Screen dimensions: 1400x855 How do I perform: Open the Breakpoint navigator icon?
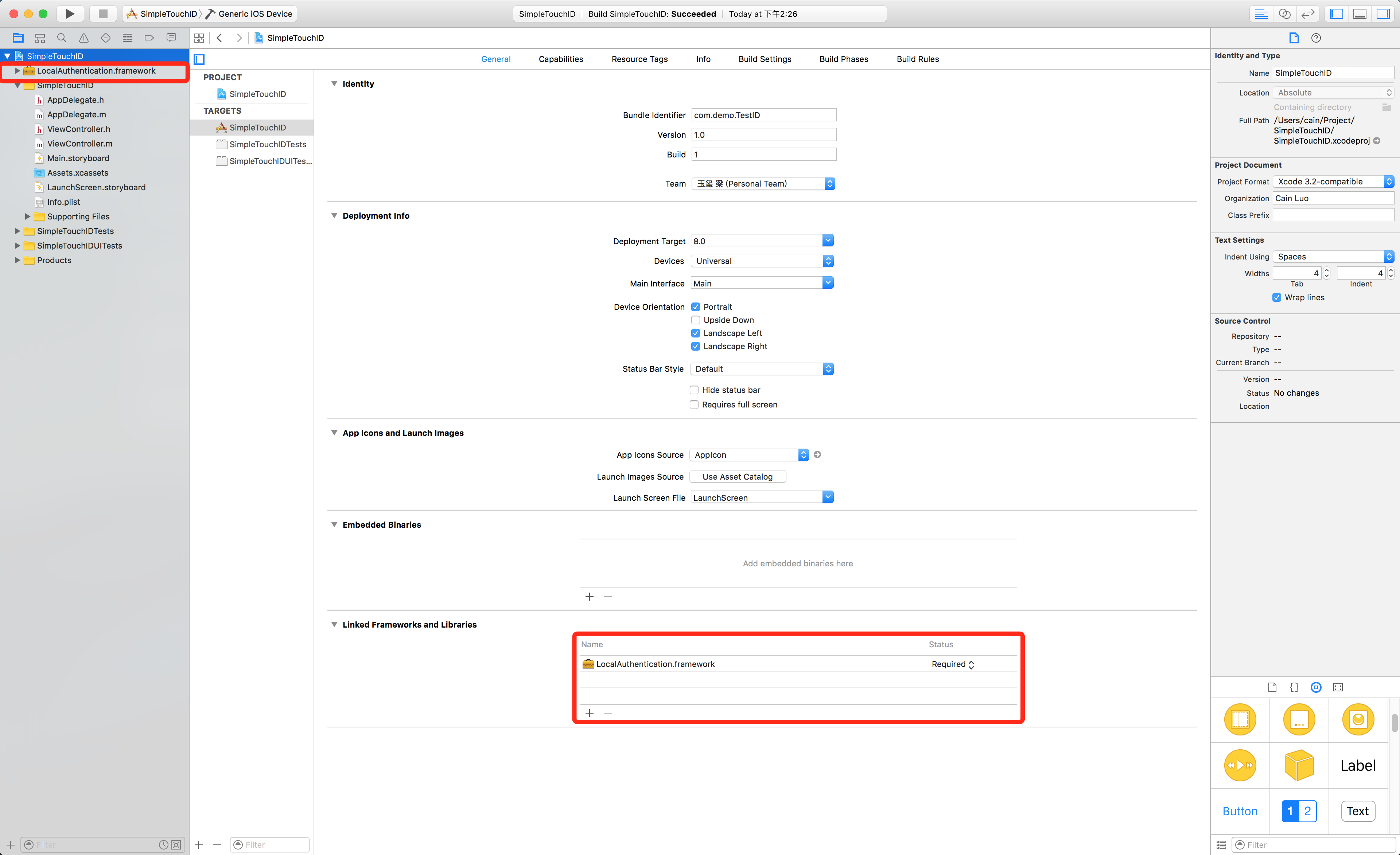coord(149,38)
